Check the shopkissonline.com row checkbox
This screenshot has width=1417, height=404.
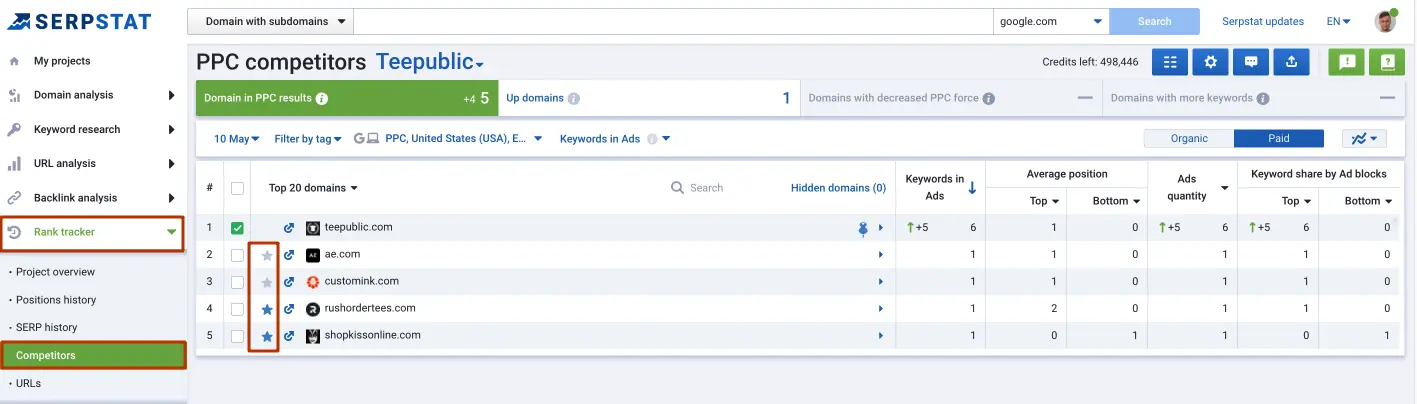[x=237, y=336]
